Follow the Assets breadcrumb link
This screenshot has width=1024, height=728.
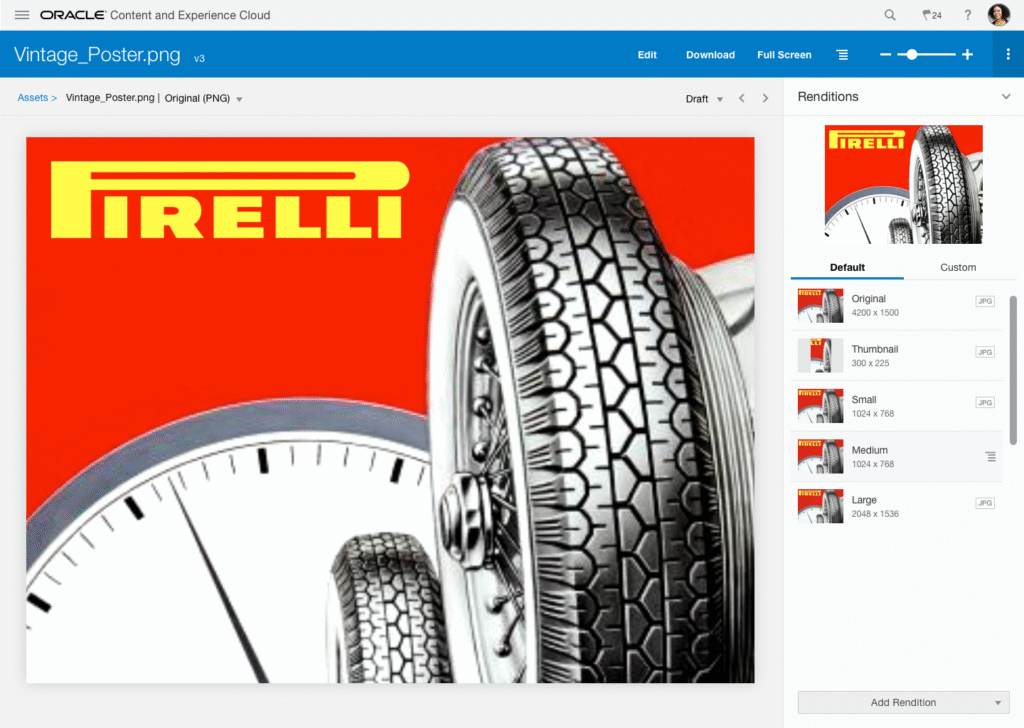coord(33,98)
